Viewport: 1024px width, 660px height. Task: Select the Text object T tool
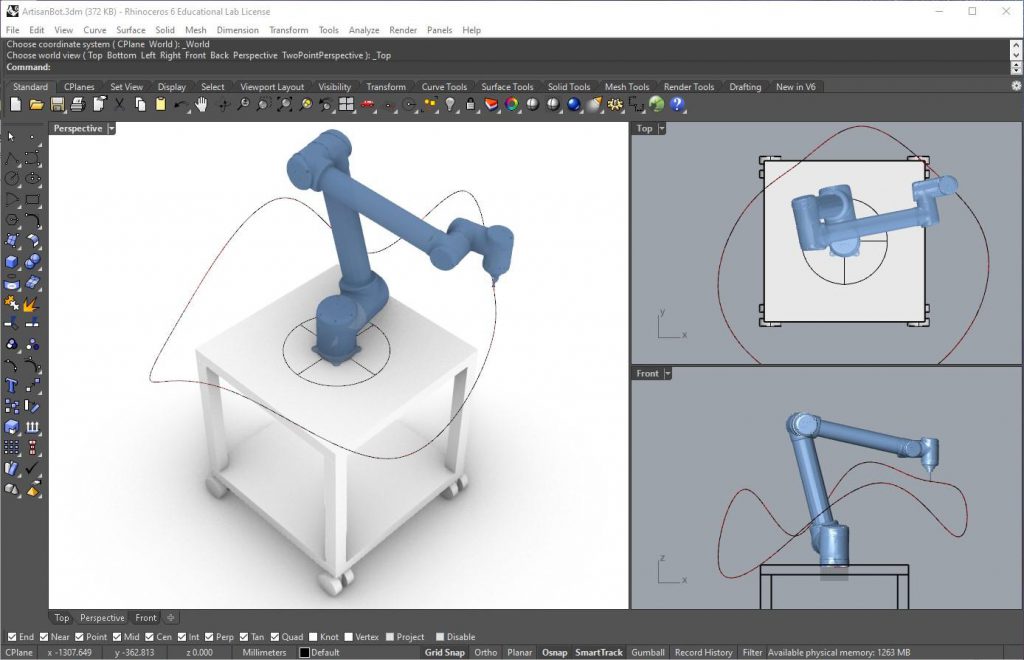tap(11, 386)
